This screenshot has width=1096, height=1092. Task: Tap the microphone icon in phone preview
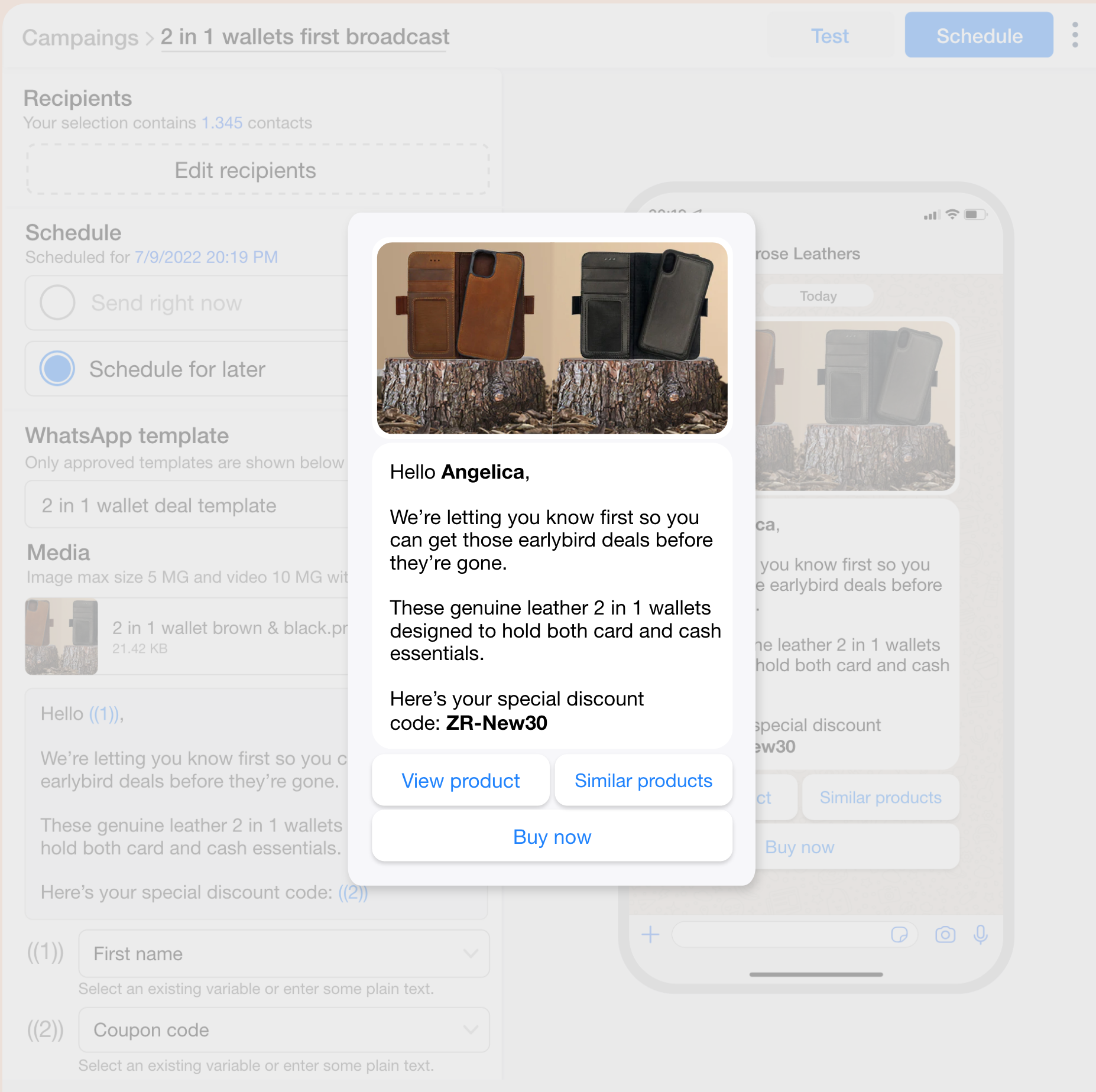981,934
